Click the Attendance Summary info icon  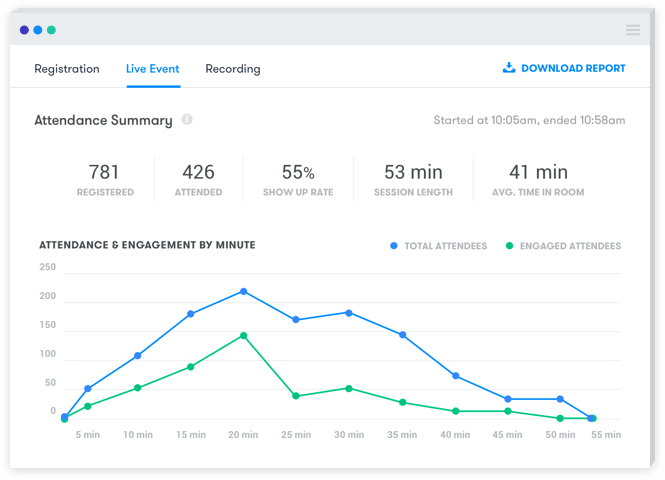187,120
